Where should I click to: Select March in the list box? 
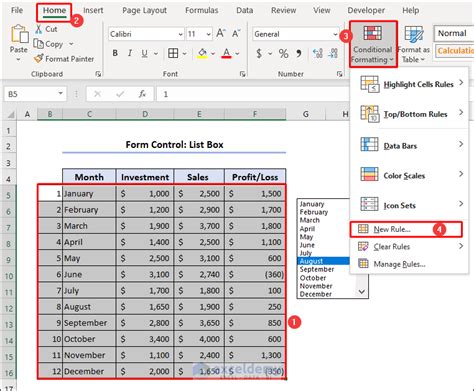pyautogui.click(x=310, y=220)
